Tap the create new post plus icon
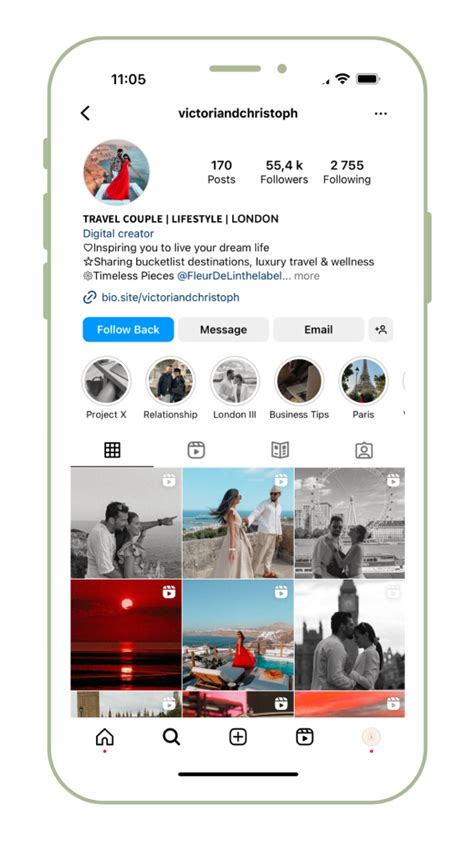Screen dimensions: 474x841 pos(238,737)
